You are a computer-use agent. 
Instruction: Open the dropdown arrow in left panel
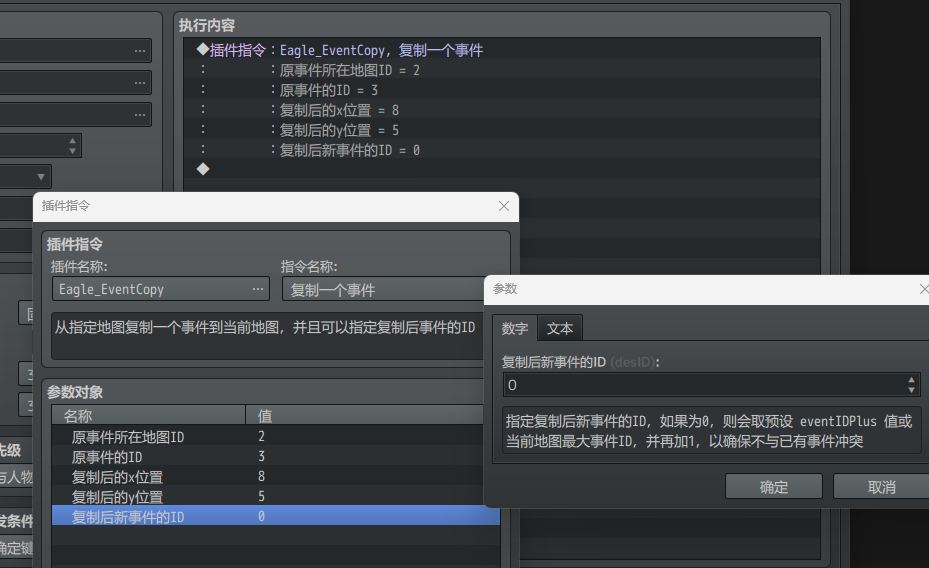[x=41, y=177]
